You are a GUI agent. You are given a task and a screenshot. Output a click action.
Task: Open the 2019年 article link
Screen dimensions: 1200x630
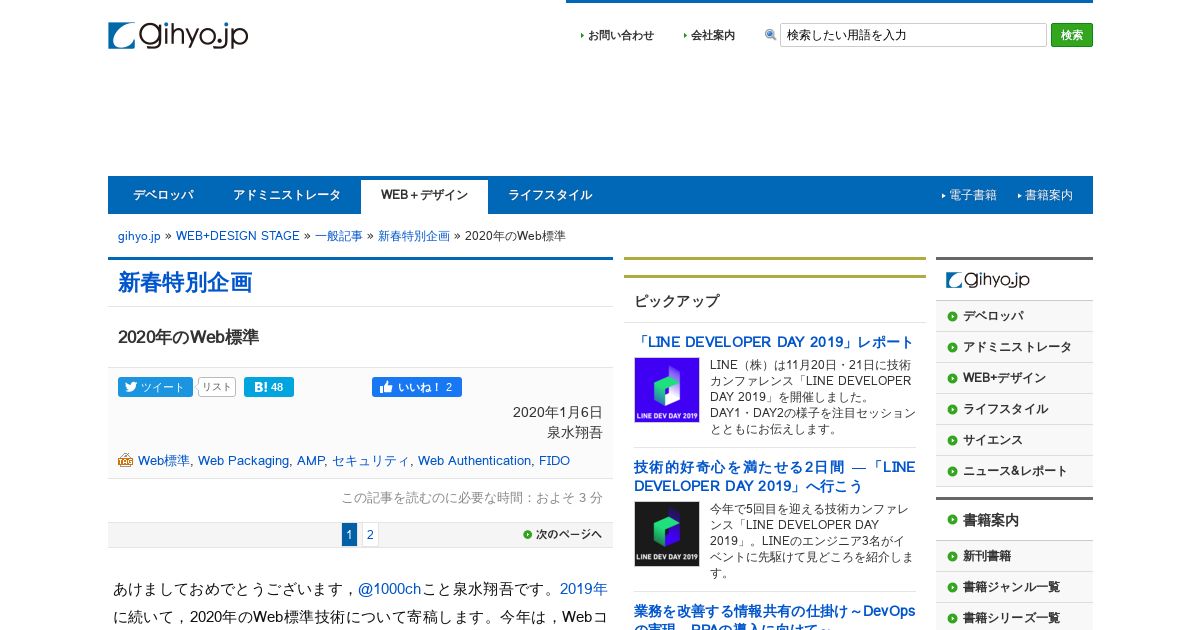tap(584, 589)
